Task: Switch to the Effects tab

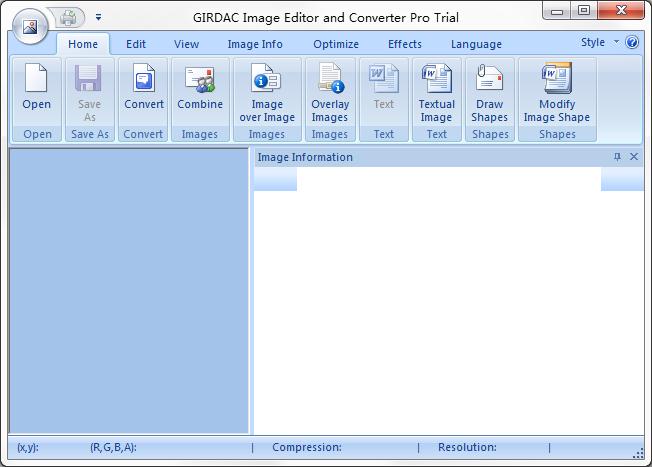Action: tap(405, 44)
